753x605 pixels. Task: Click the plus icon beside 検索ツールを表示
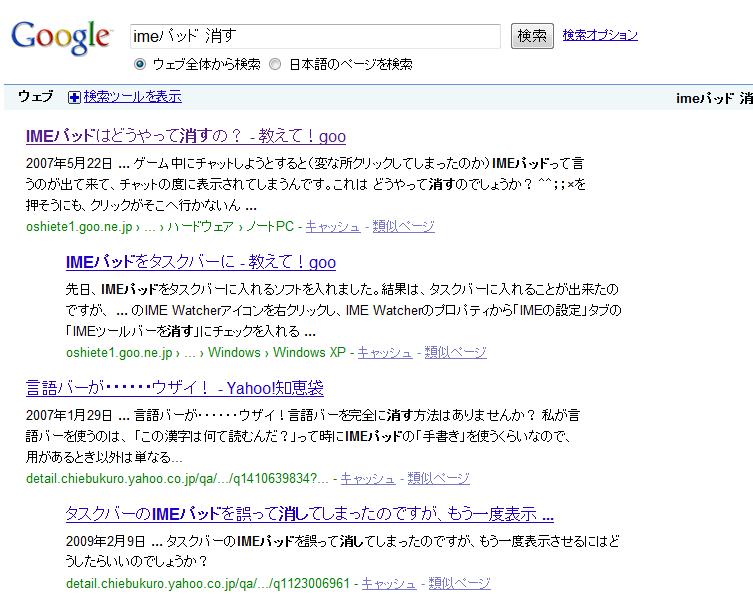pos(74,97)
